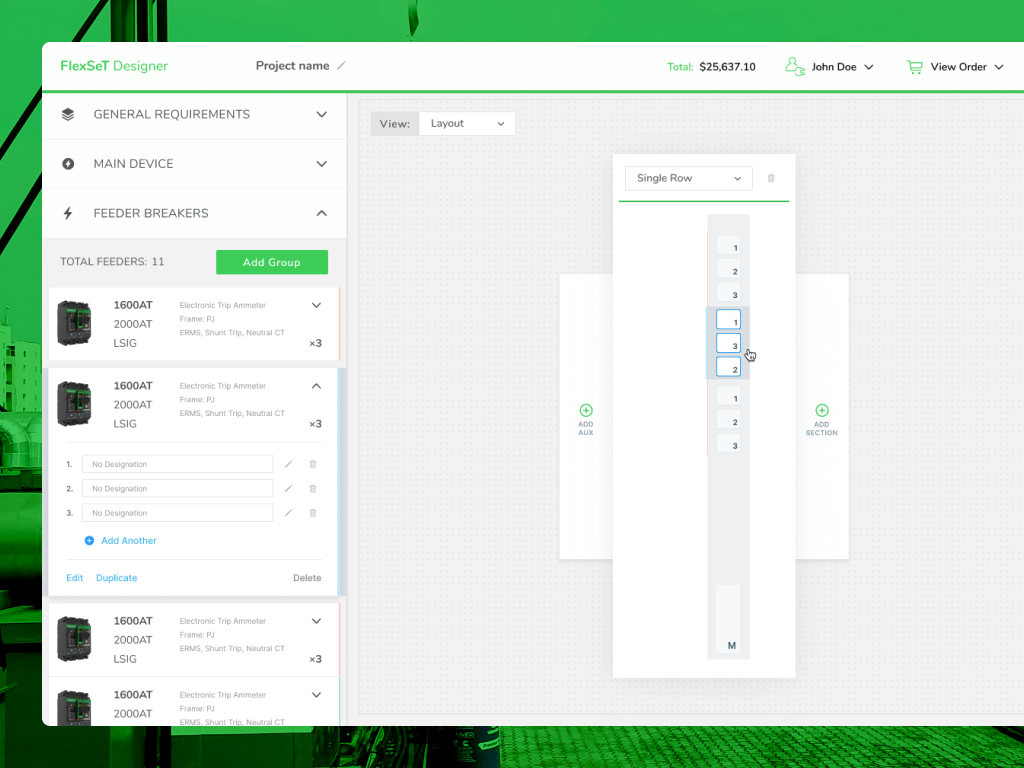Edit project name with pencil icon
The width and height of the screenshot is (1024, 768).
tap(341, 65)
